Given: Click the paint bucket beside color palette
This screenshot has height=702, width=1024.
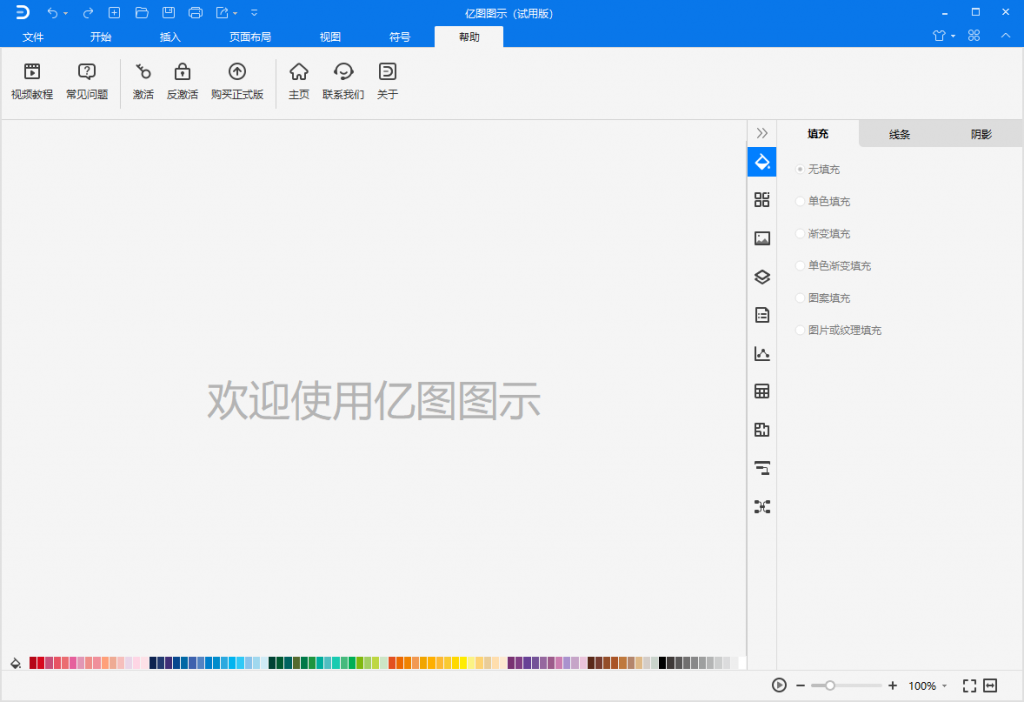Looking at the screenshot, I should coord(16,663).
